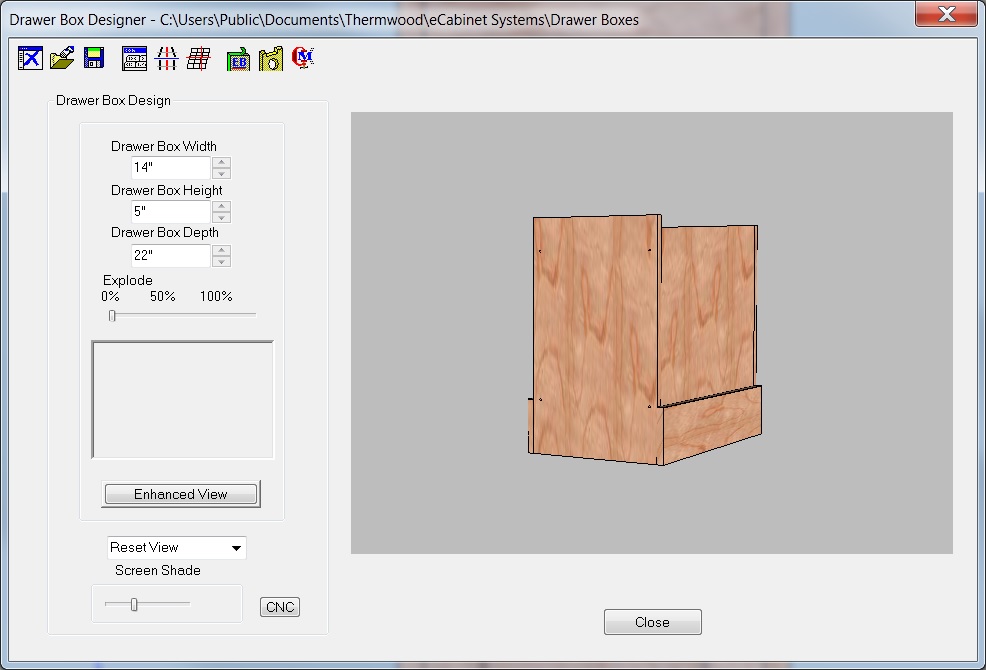This screenshot has height=670, width=986.
Task: Click the yellow hardware tag icon
Action: [270, 59]
